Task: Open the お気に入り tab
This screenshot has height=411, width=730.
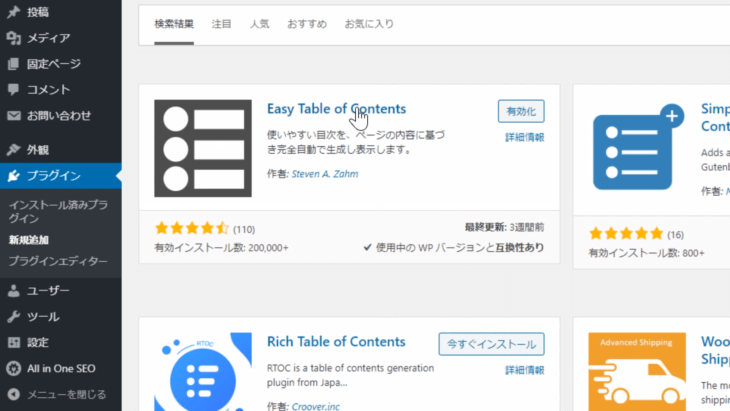Action: pos(369,24)
